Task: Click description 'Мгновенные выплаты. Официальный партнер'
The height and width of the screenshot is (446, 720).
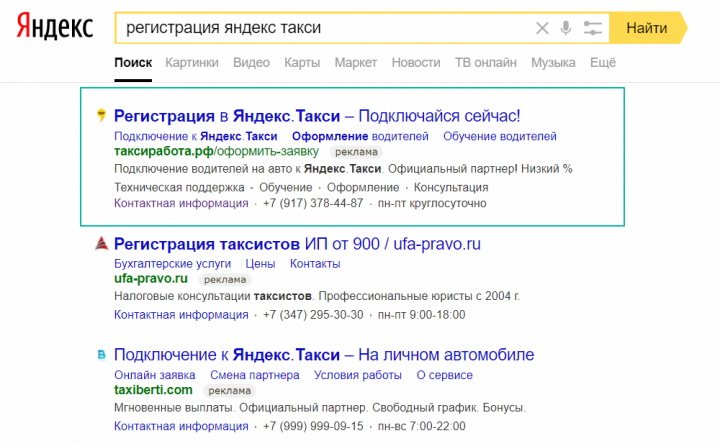Action: pyautogui.click(x=240, y=407)
